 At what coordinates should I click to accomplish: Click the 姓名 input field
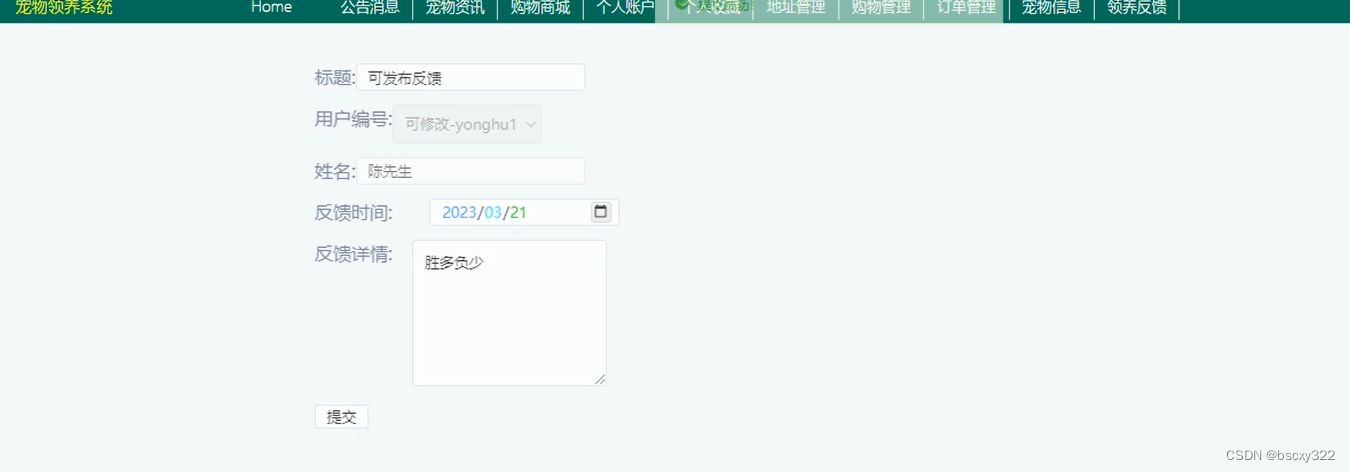(470, 171)
